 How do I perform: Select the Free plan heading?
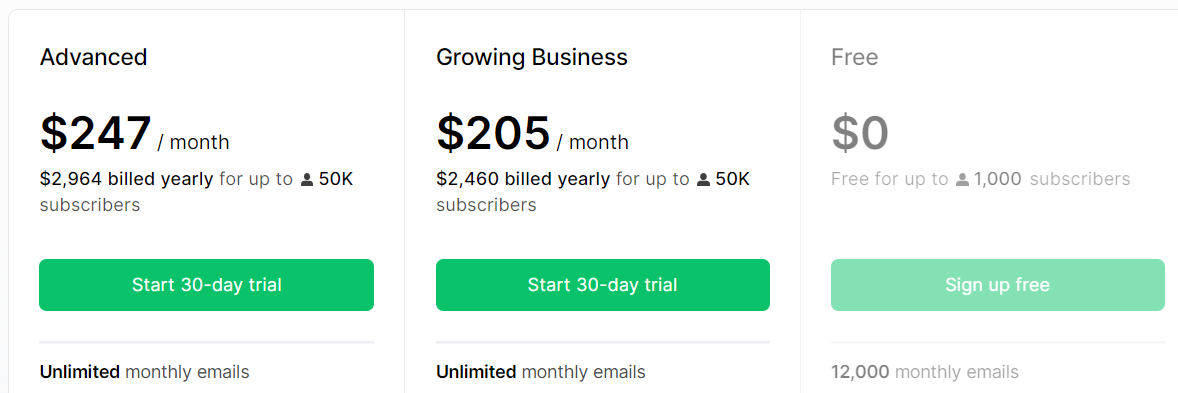(855, 57)
